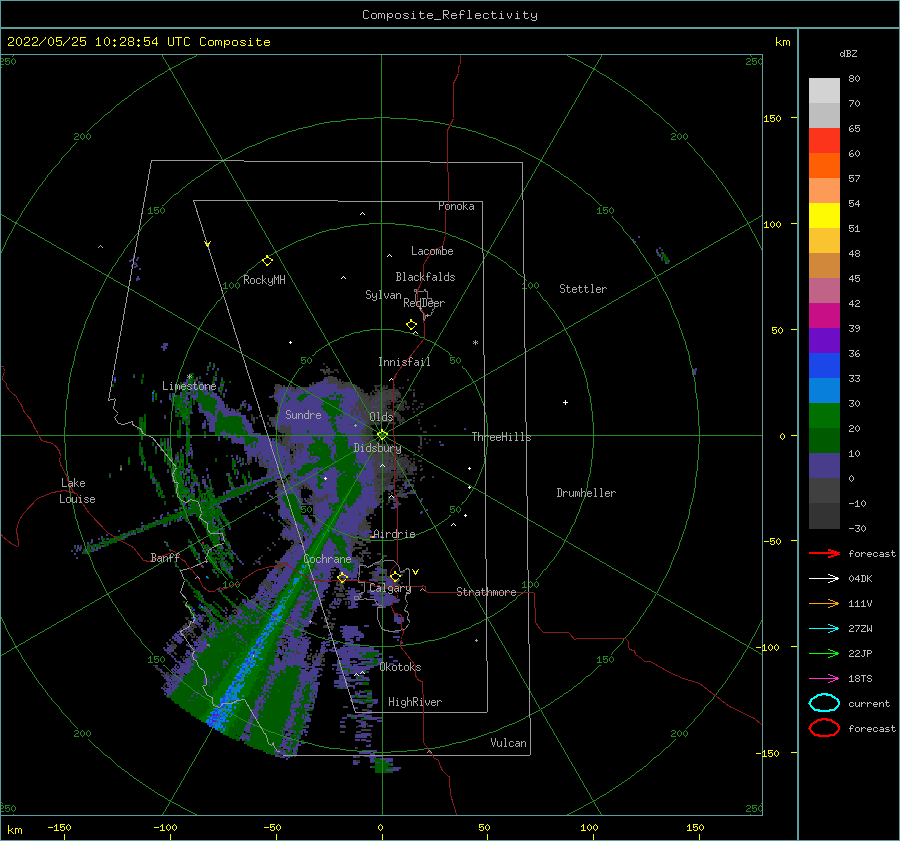Click the Banff town label
This screenshot has width=900, height=841.
165,557
